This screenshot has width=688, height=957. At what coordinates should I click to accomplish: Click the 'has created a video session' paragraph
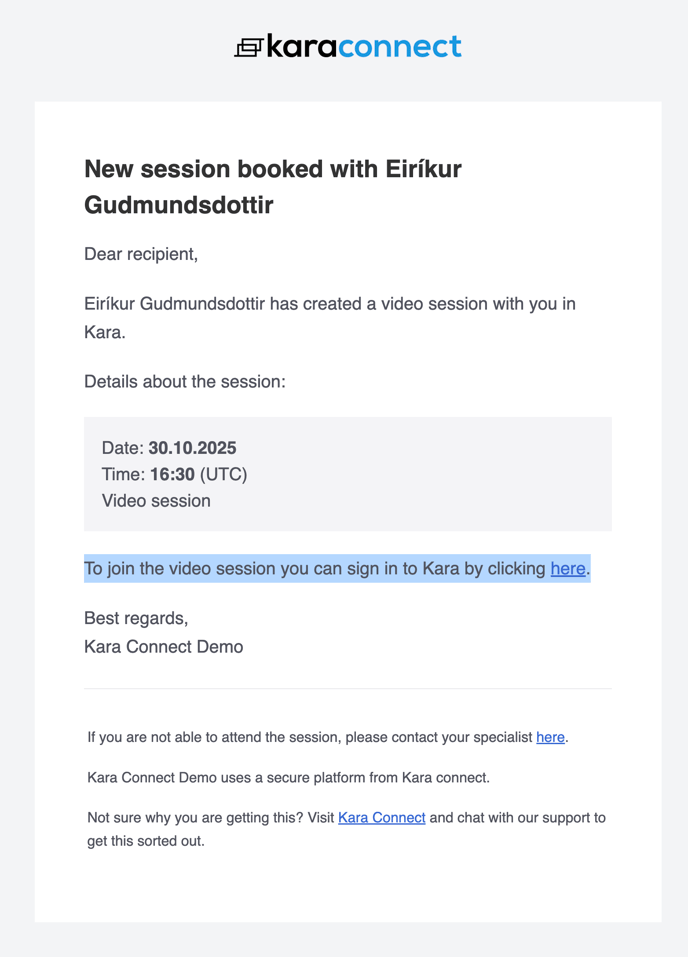click(x=330, y=304)
